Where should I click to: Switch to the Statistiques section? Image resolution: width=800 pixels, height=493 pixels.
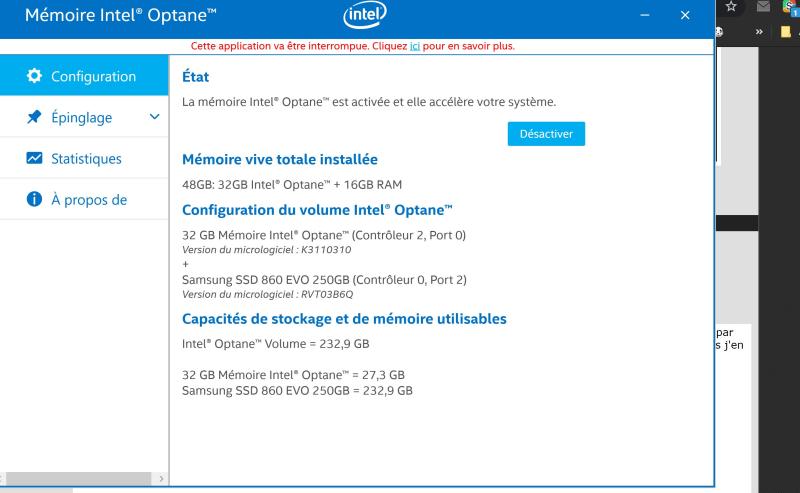86,158
